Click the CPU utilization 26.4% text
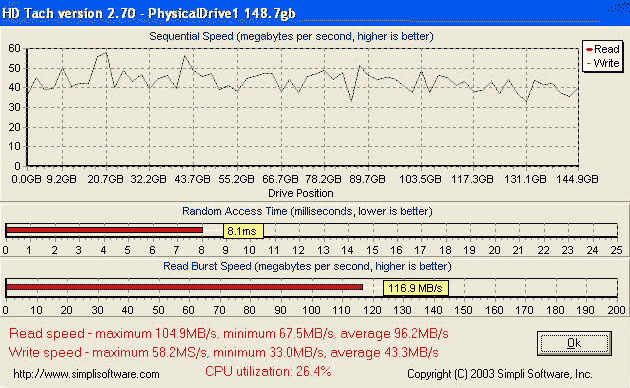 [268, 372]
